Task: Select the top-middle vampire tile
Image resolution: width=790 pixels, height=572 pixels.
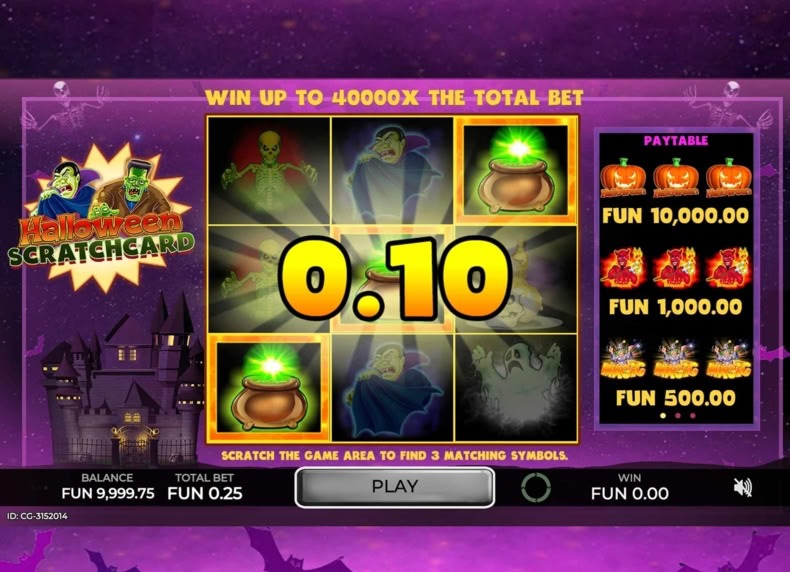Action: (x=392, y=171)
